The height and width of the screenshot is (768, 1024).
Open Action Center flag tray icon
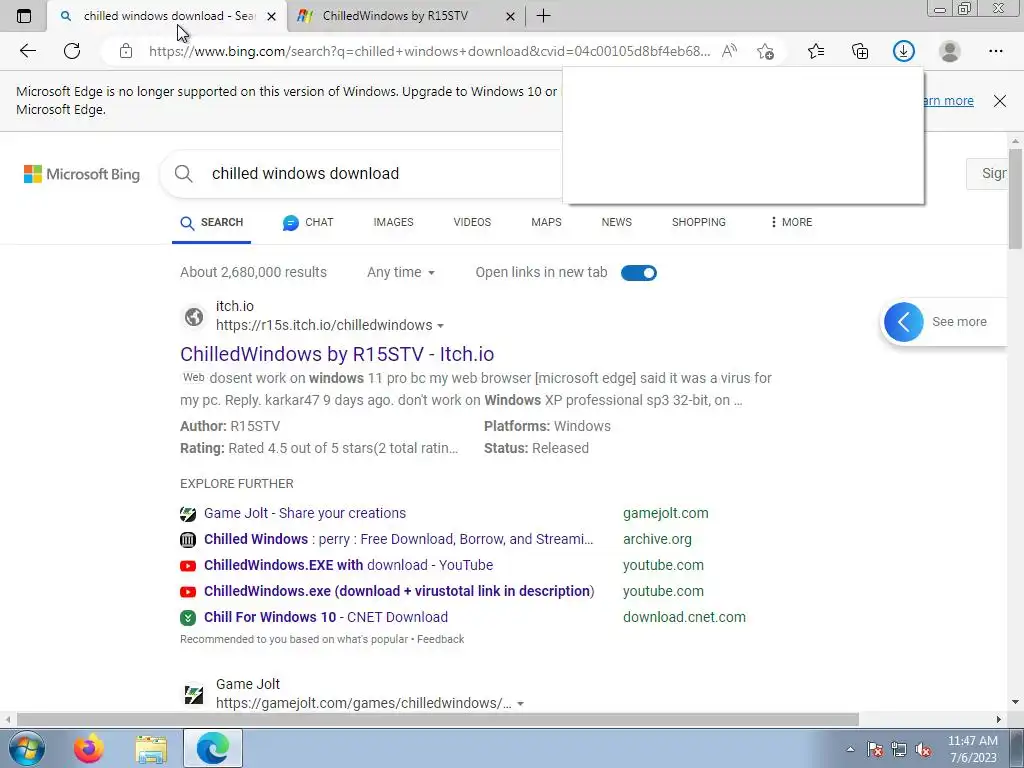point(875,749)
